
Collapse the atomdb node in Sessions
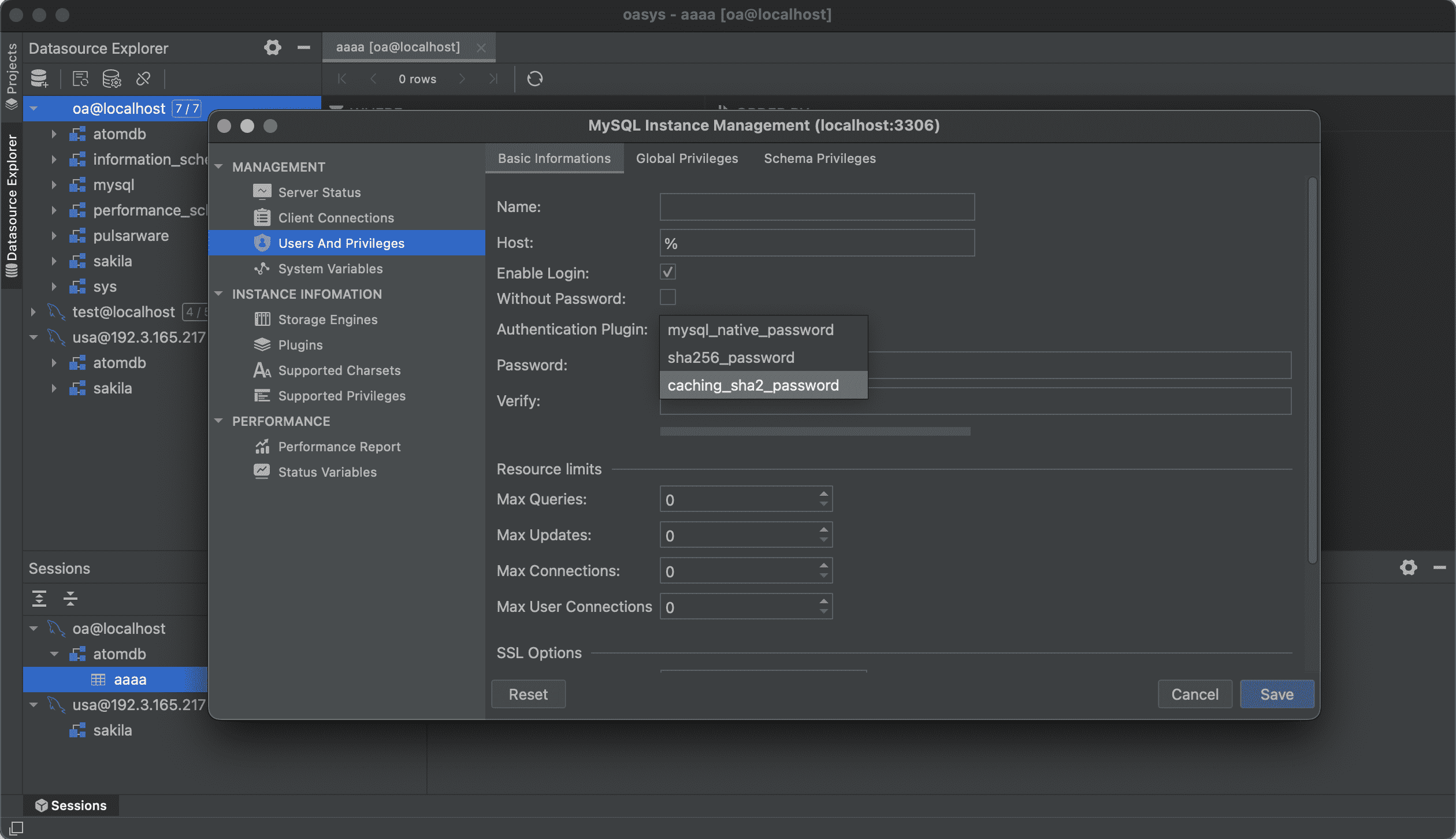coord(54,654)
